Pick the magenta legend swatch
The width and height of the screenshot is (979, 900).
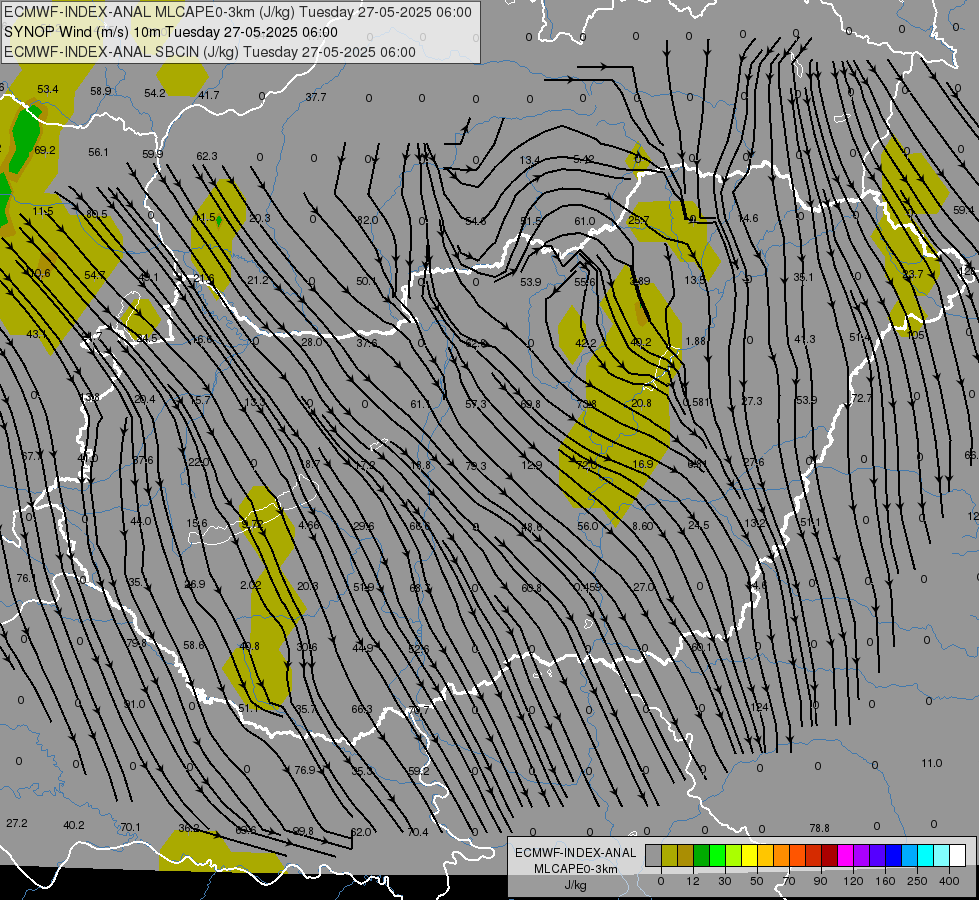(x=845, y=855)
